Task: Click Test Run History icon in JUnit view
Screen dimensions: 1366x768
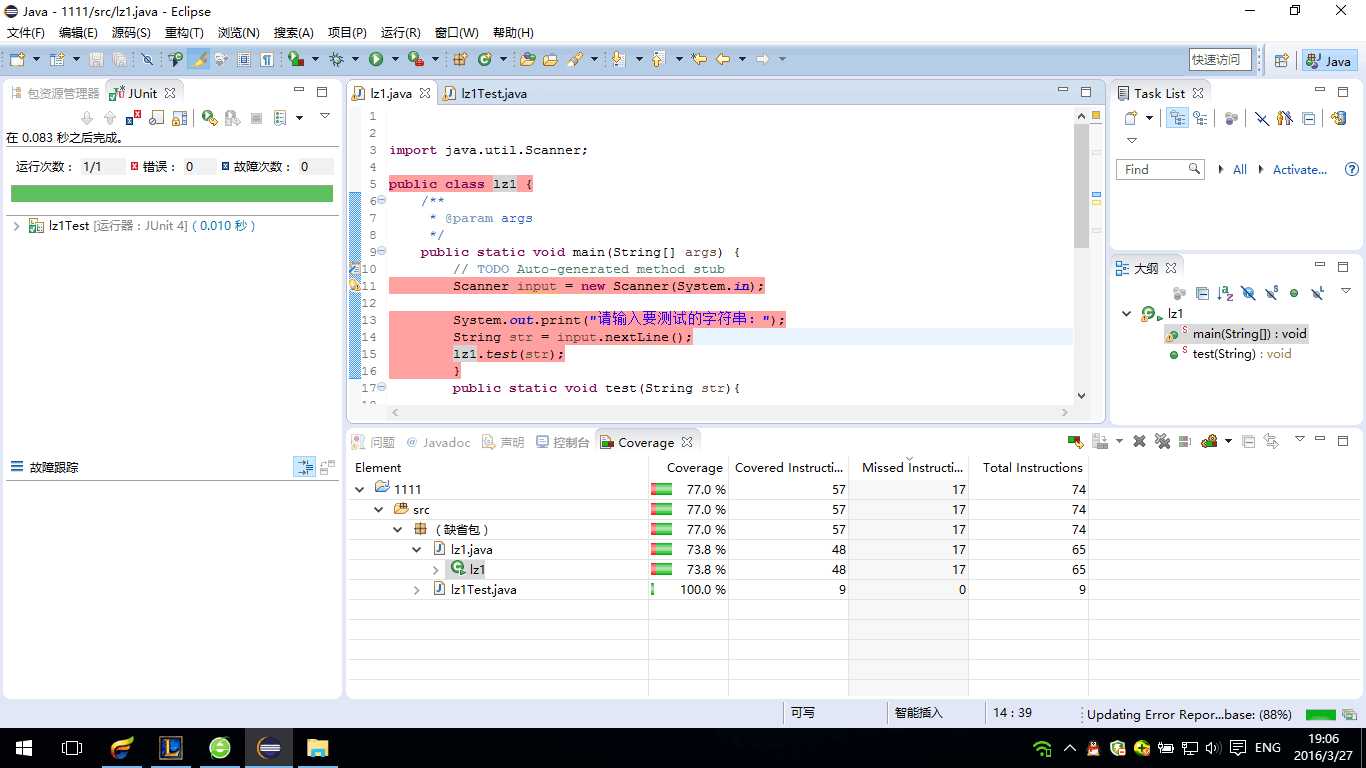Action: click(x=280, y=118)
